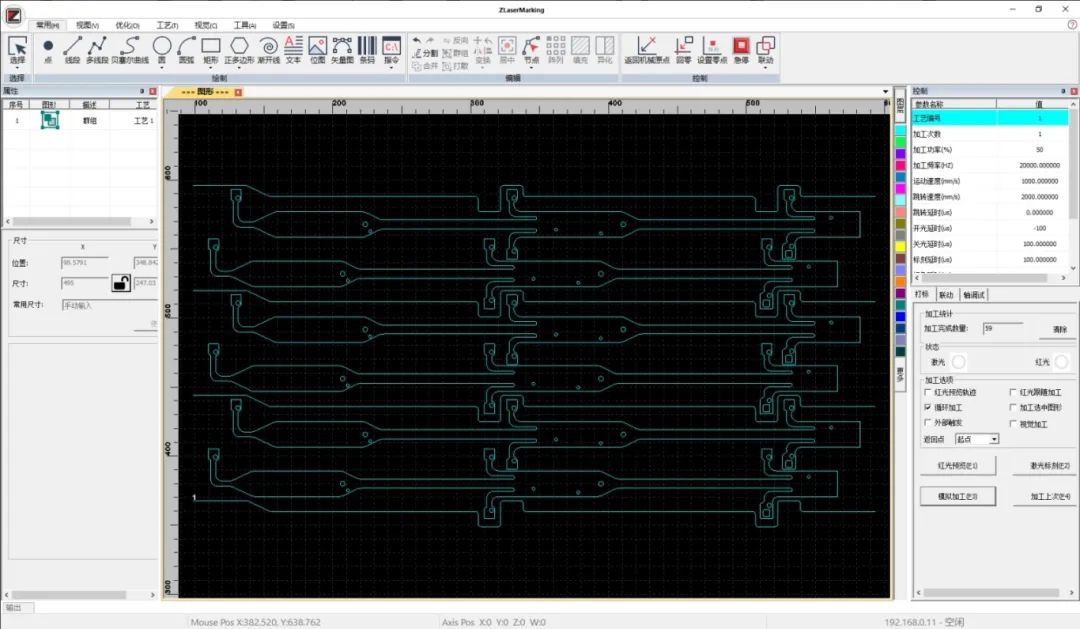The image size is (1080, 629).
Task: Select the 贝塞尔曲线 Bezier curve tool
Action: pos(129,50)
